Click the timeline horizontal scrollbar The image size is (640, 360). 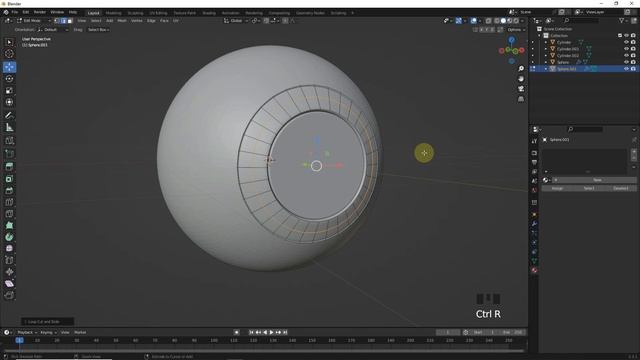(x=264, y=351)
